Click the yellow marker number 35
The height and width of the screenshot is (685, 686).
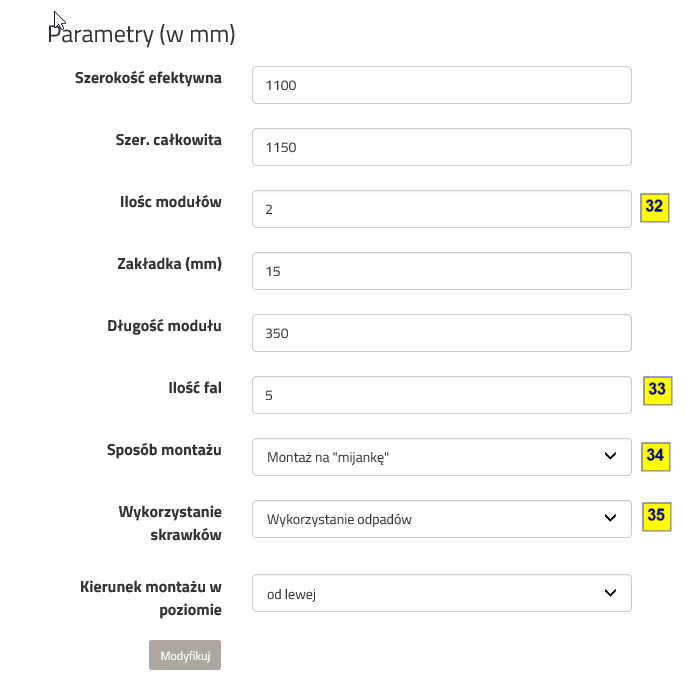(x=656, y=515)
